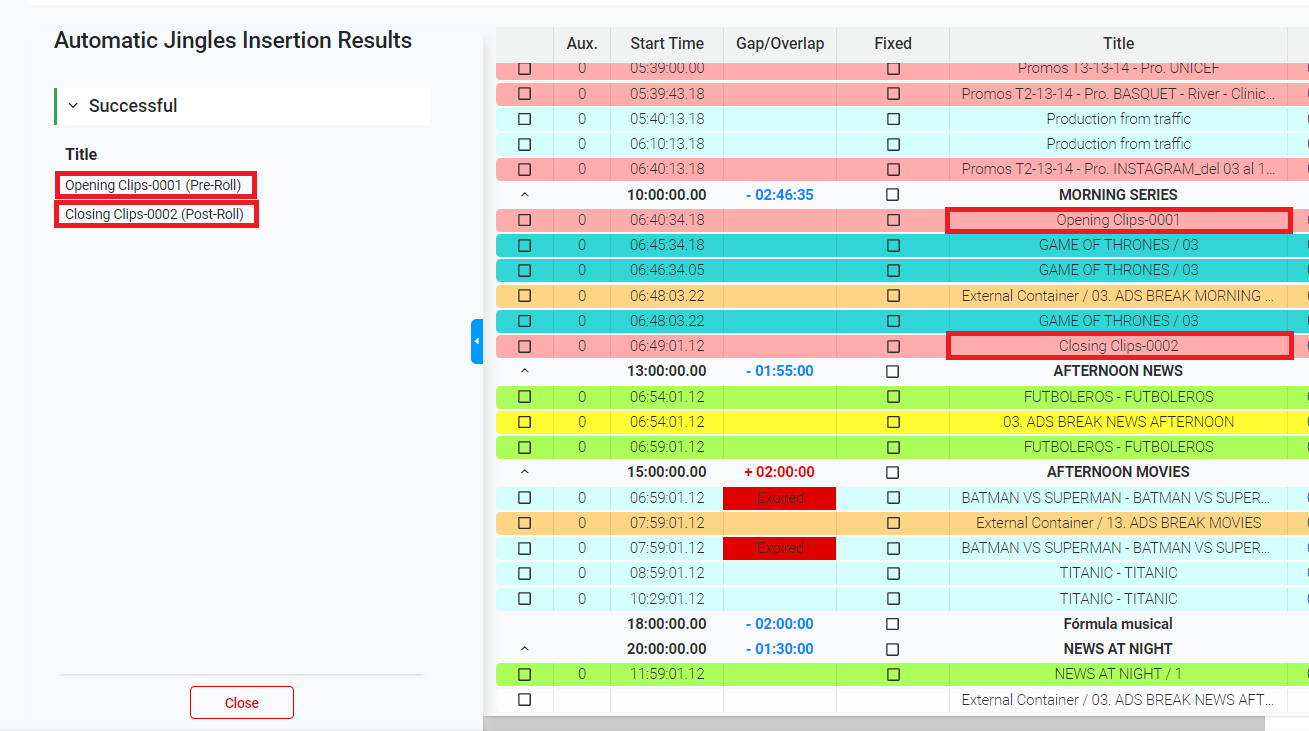Click the Title column header

[1118, 44]
